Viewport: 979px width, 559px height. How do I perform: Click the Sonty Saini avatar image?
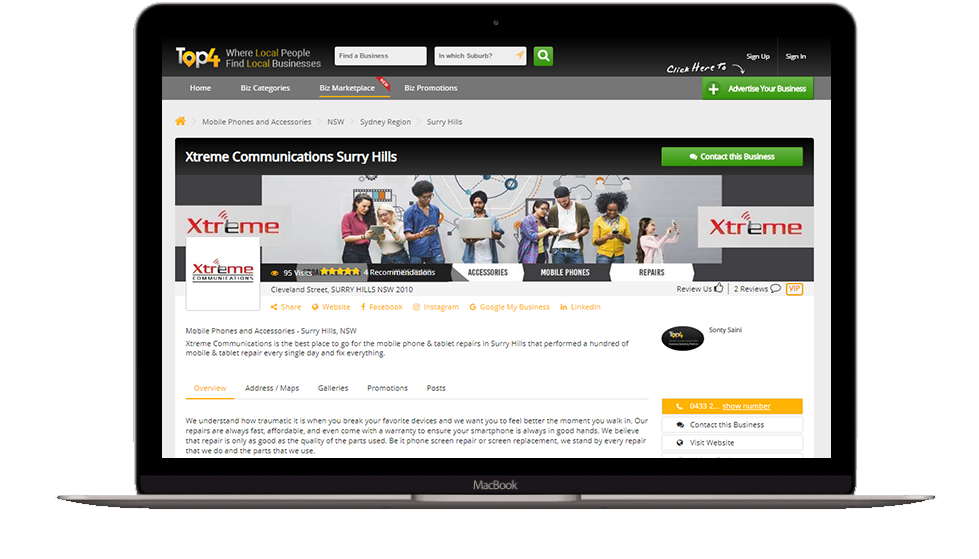(682, 339)
